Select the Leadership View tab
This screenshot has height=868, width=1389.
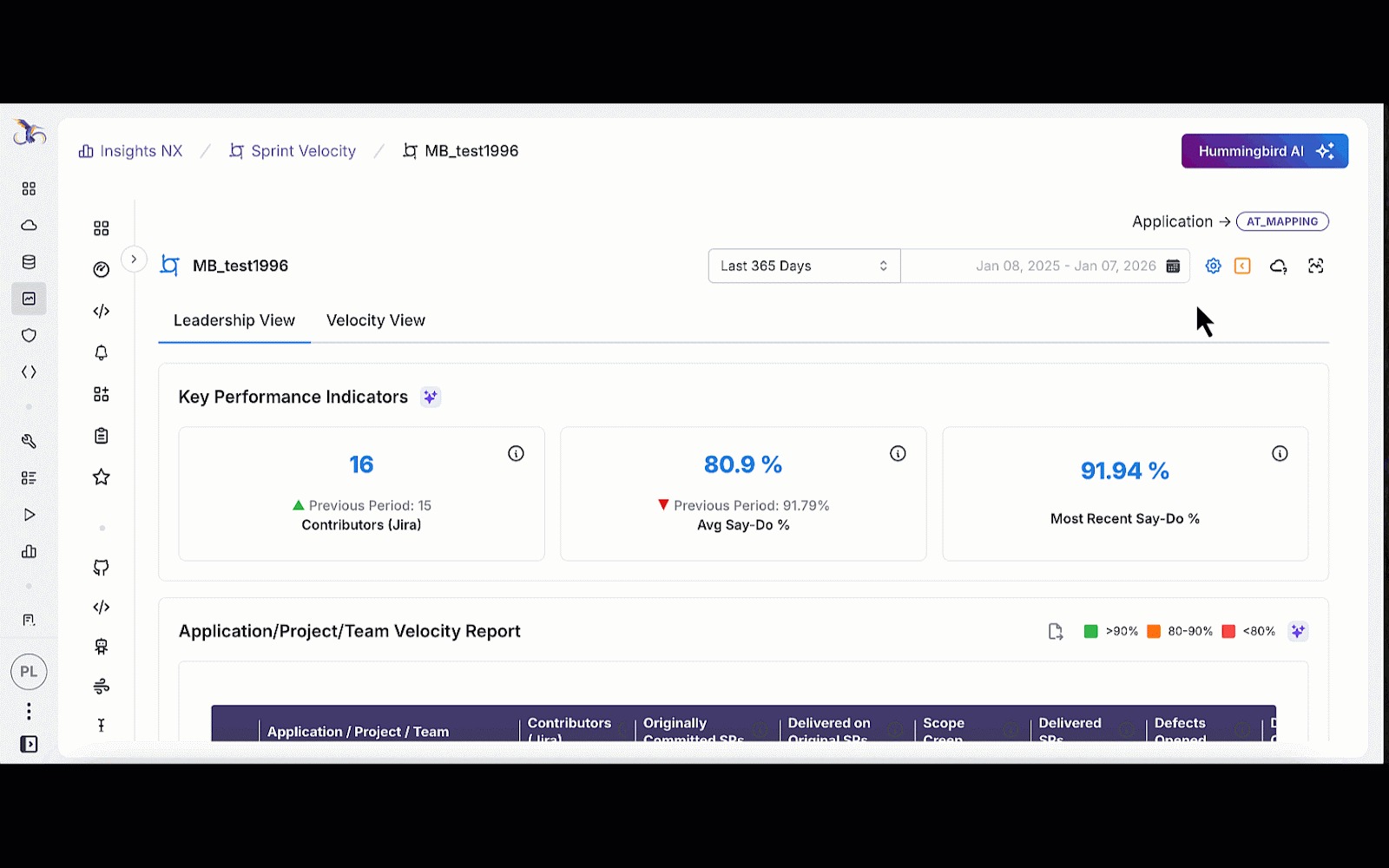pyautogui.click(x=234, y=320)
